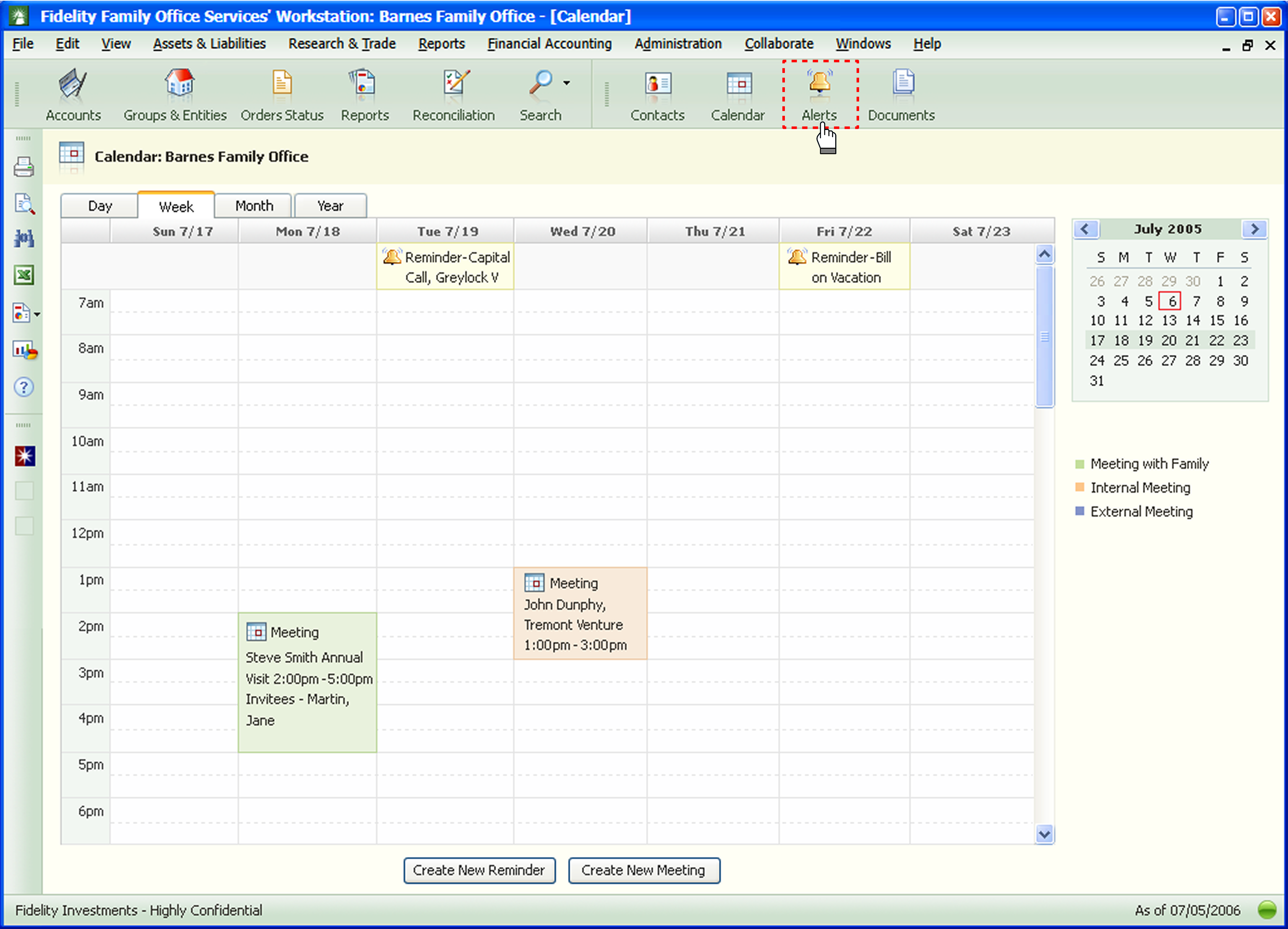Expand sidebar report icon dropdown arrow

coord(37,314)
